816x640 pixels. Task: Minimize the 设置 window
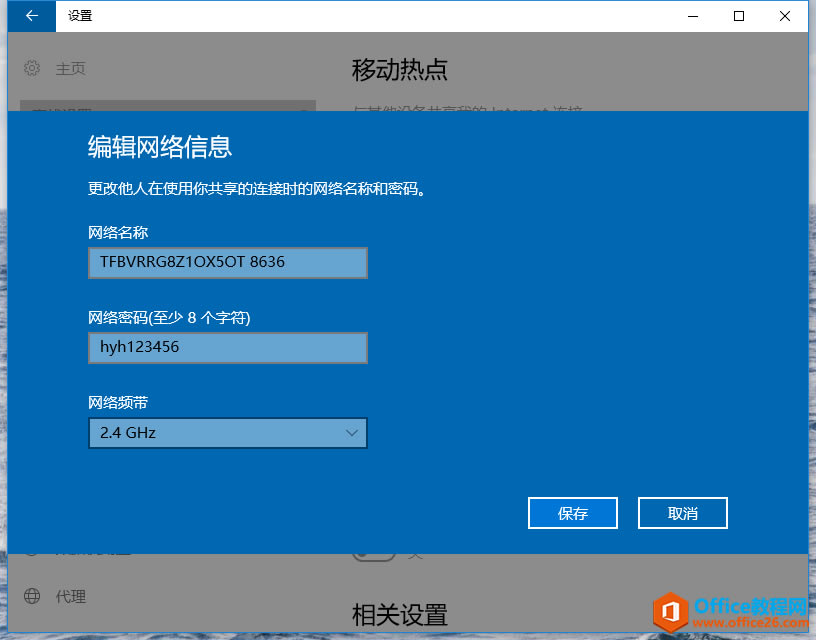point(693,16)
